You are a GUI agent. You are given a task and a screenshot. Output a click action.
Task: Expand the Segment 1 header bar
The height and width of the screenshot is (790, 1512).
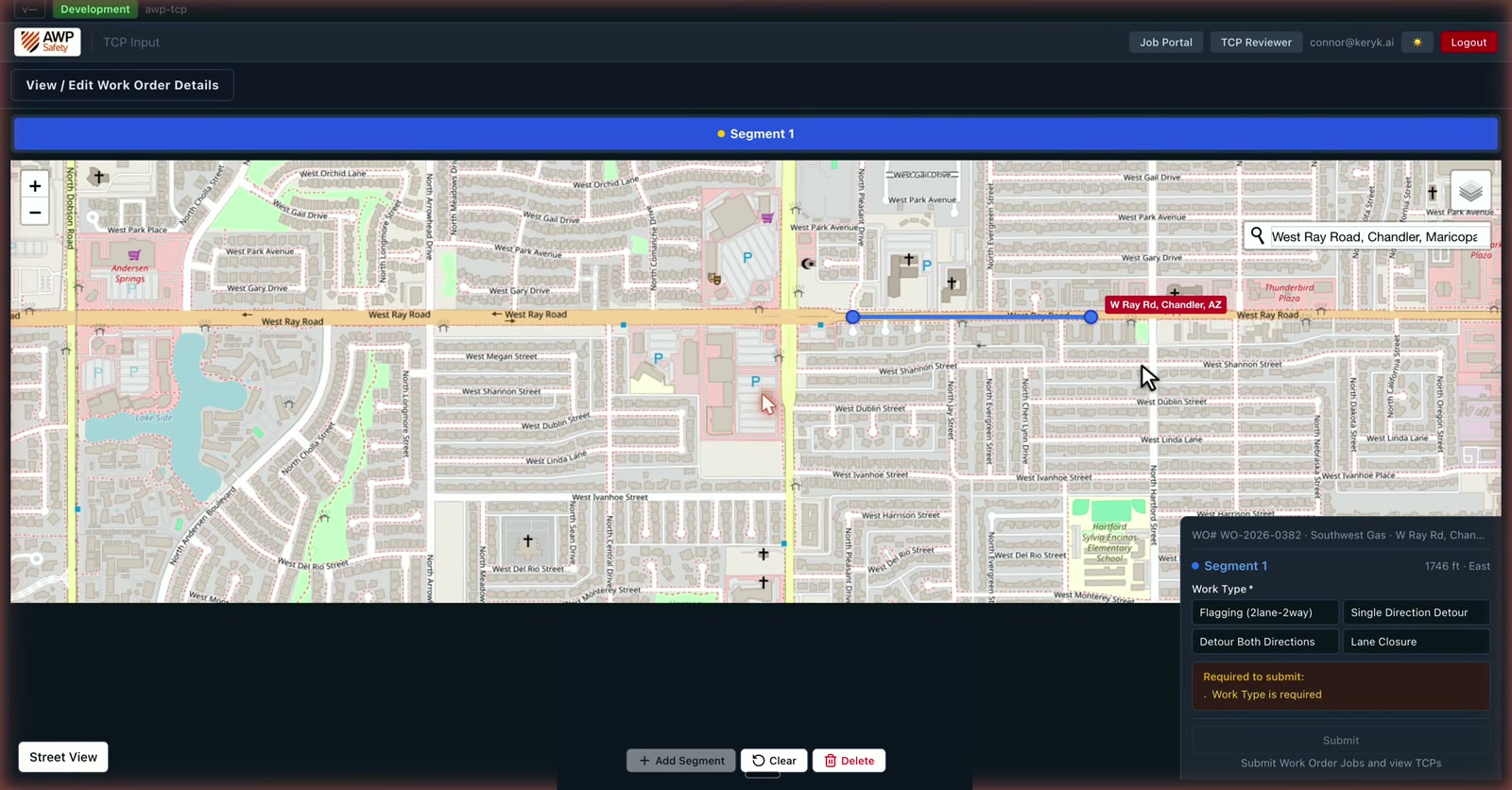click(755, 134)
